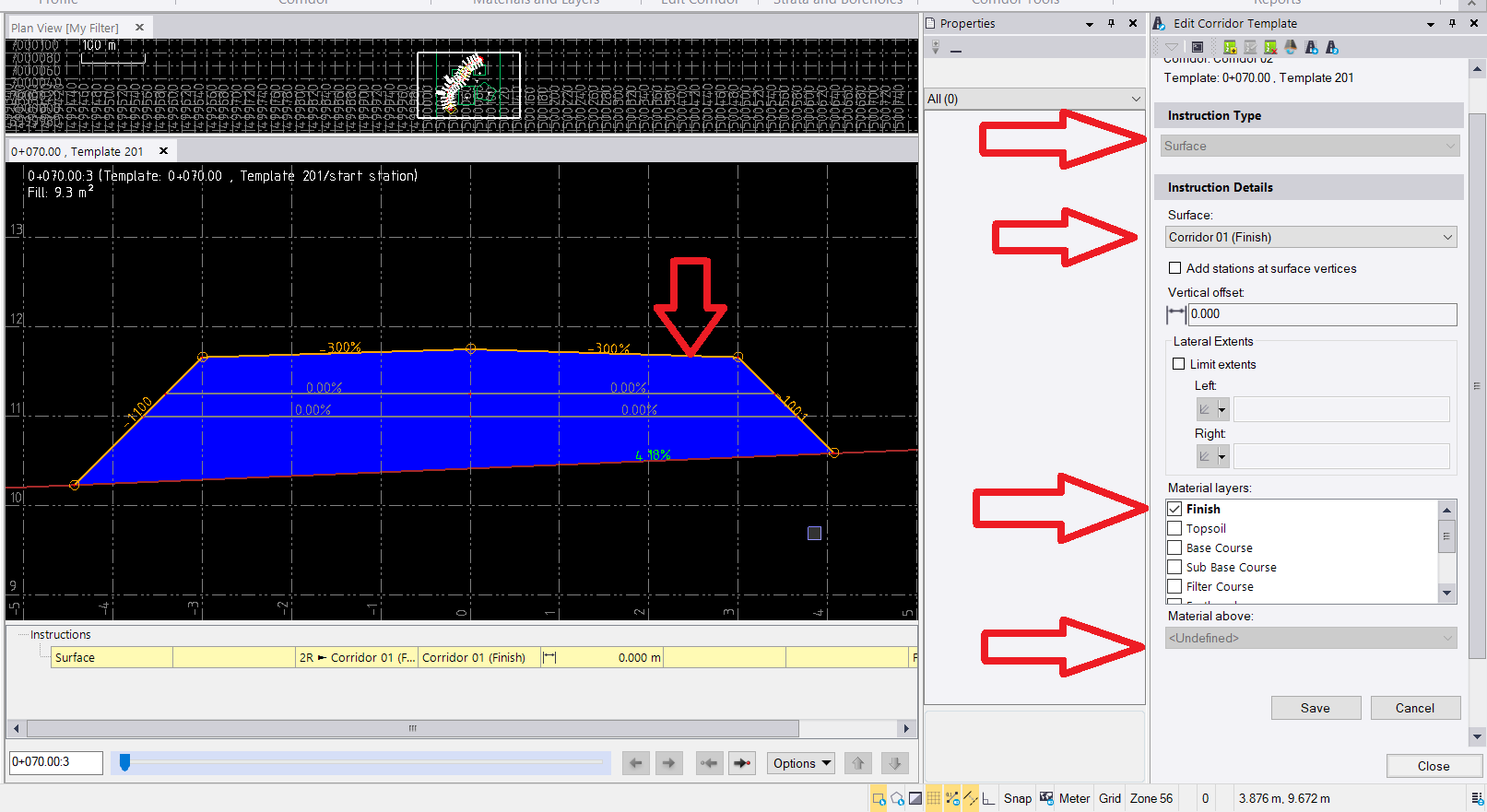
Task: Click Cancel button
Action: (1415, 708)
